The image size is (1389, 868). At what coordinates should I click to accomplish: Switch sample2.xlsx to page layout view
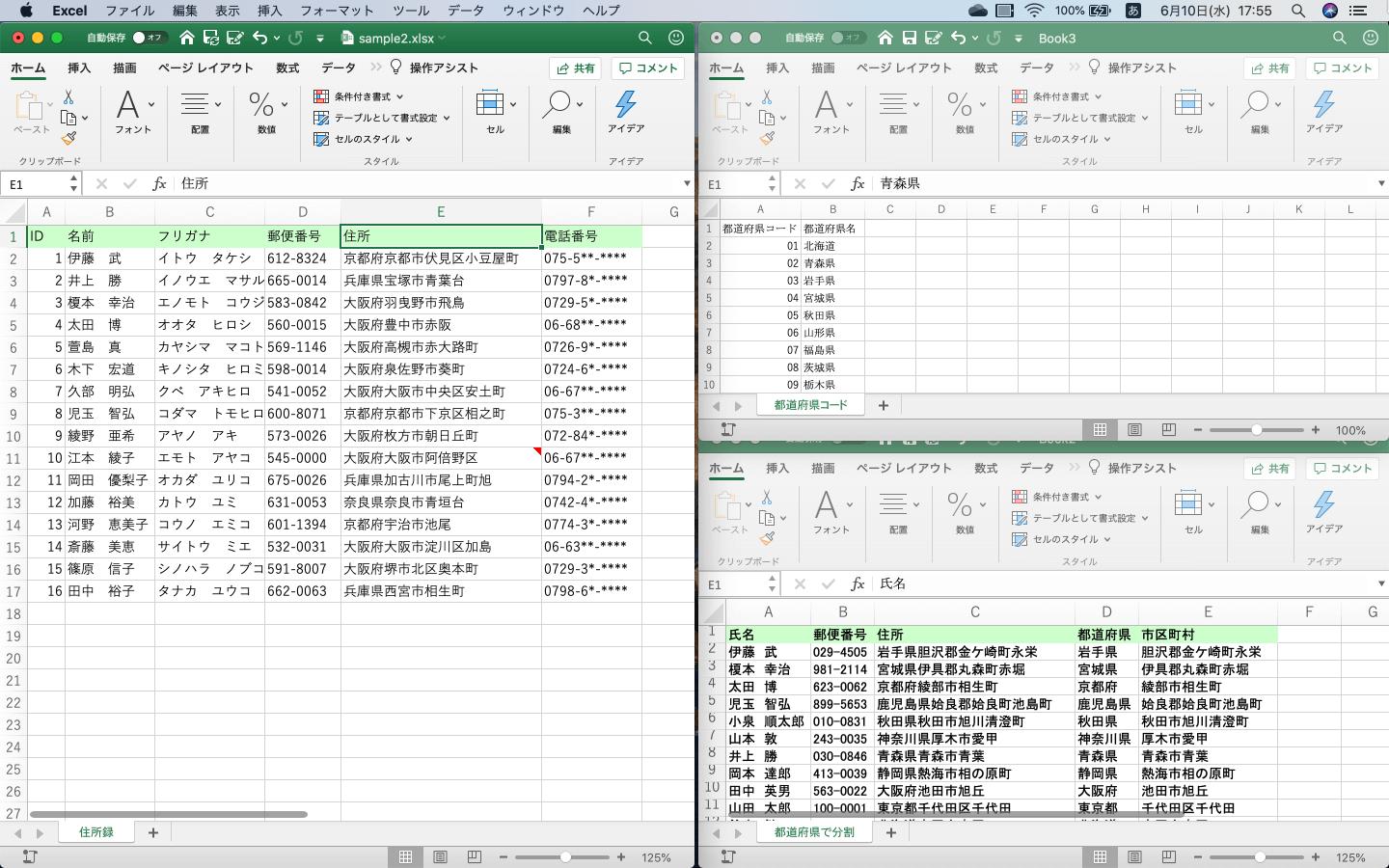tap(440, 856)
